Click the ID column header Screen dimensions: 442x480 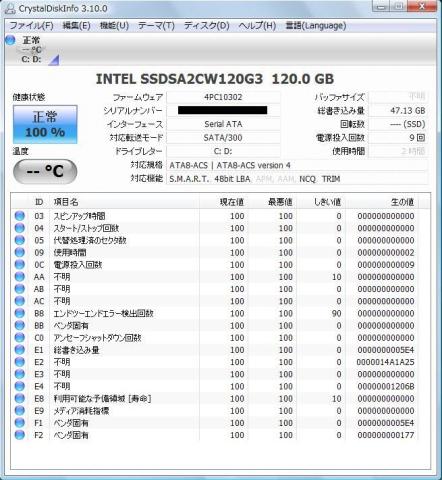[x=39, y=202]
